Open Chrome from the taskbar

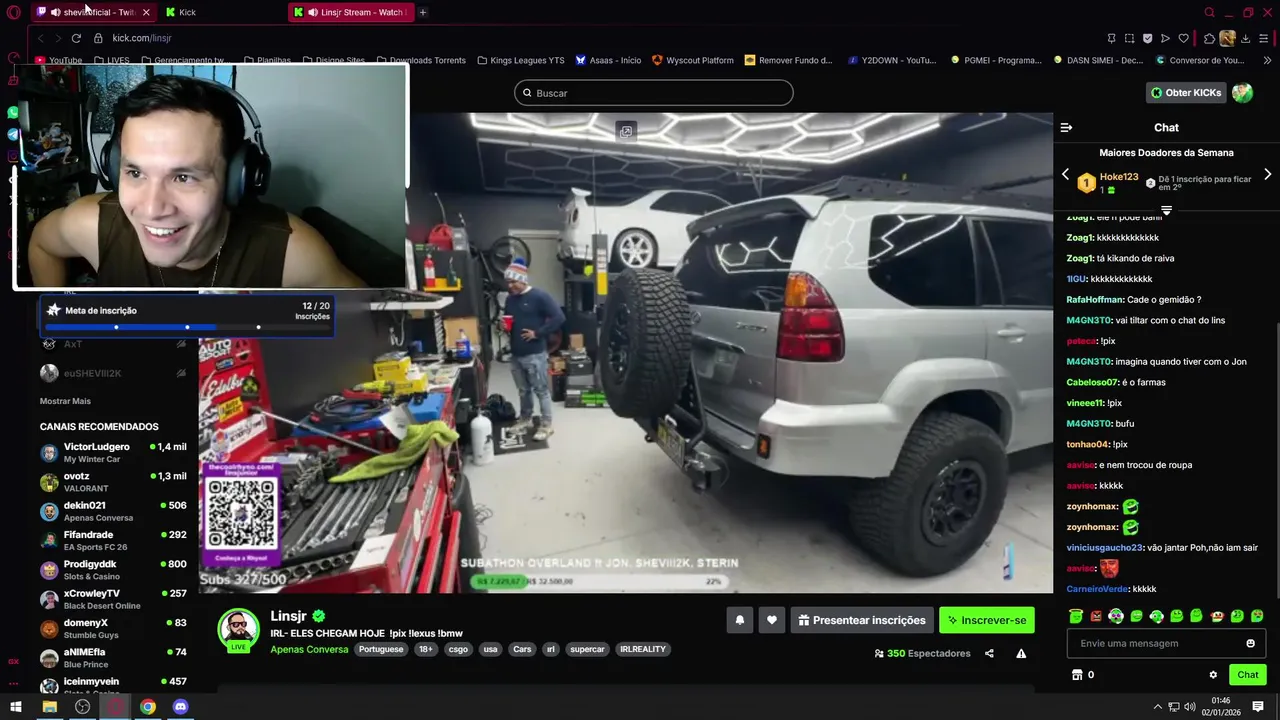[x=148, y=707]
